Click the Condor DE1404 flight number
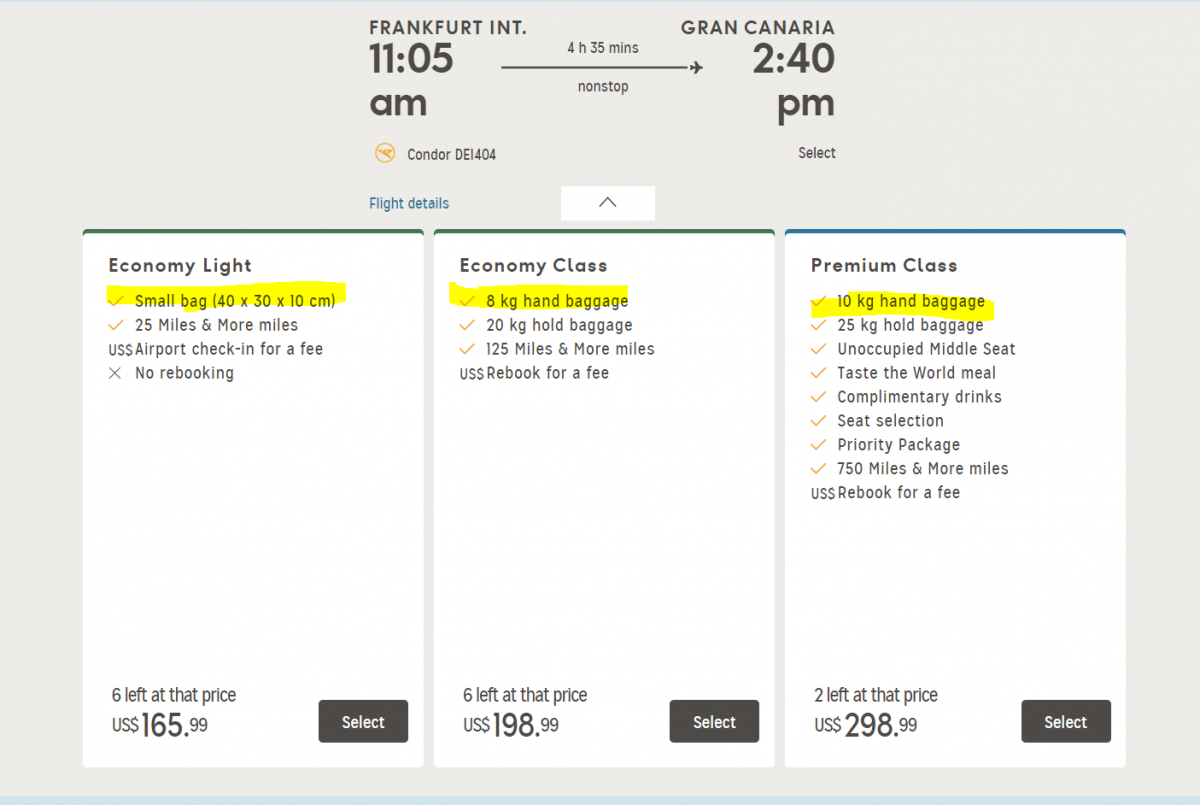This screenshot has height=805, width=1200. click(x=451, y=154)
